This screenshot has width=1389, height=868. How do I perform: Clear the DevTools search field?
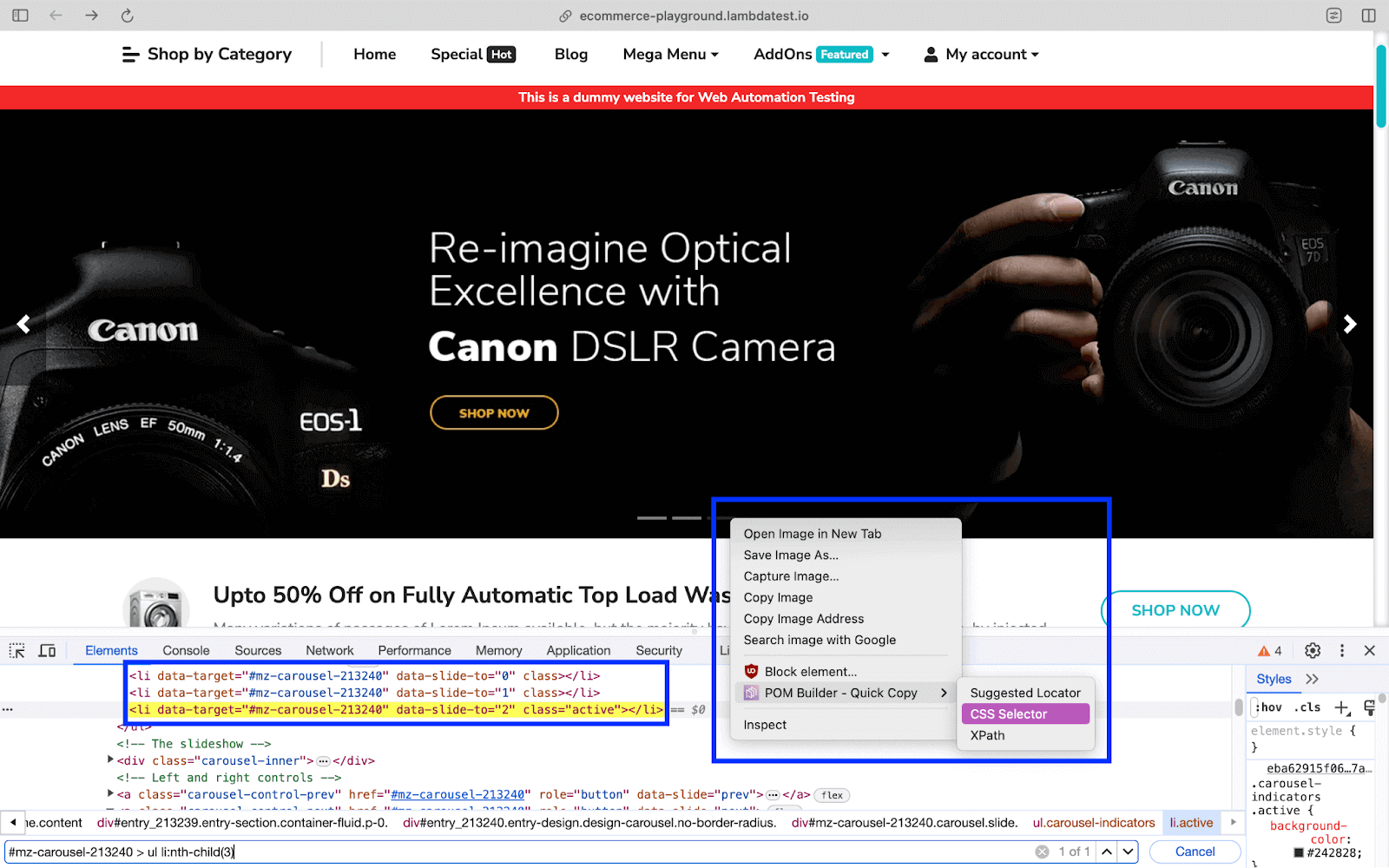click(1042, 852)
